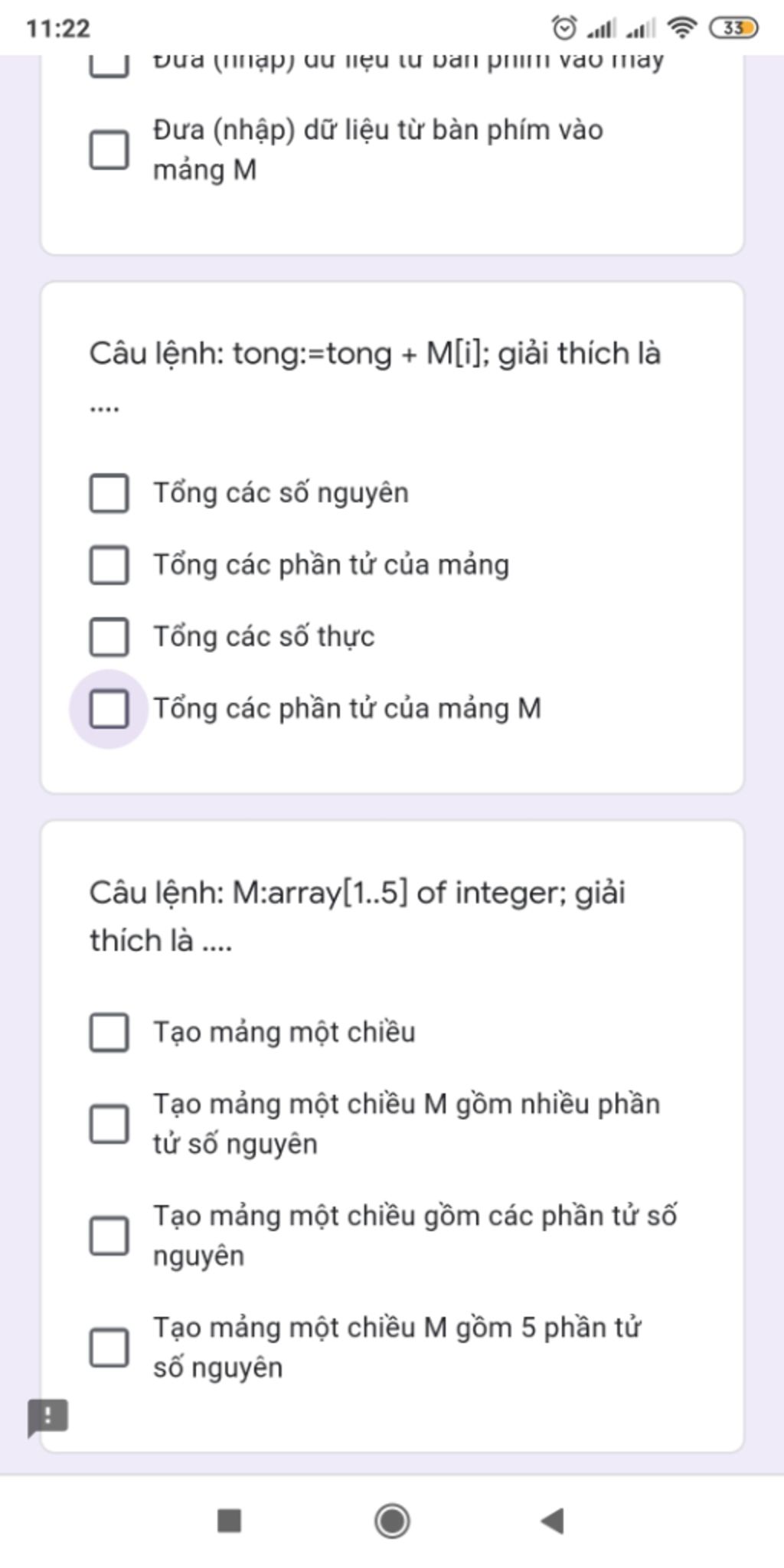Check 'Tạo mảng một chiều' option
This screenshot has height=1568, width=784.
(x=109, y=1032)
